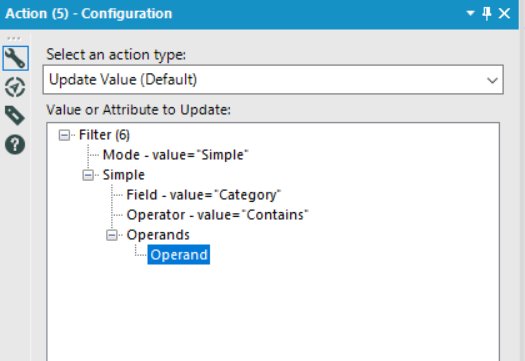Select Mode value Simple tree item
The image size is (525, 361).
175,155
